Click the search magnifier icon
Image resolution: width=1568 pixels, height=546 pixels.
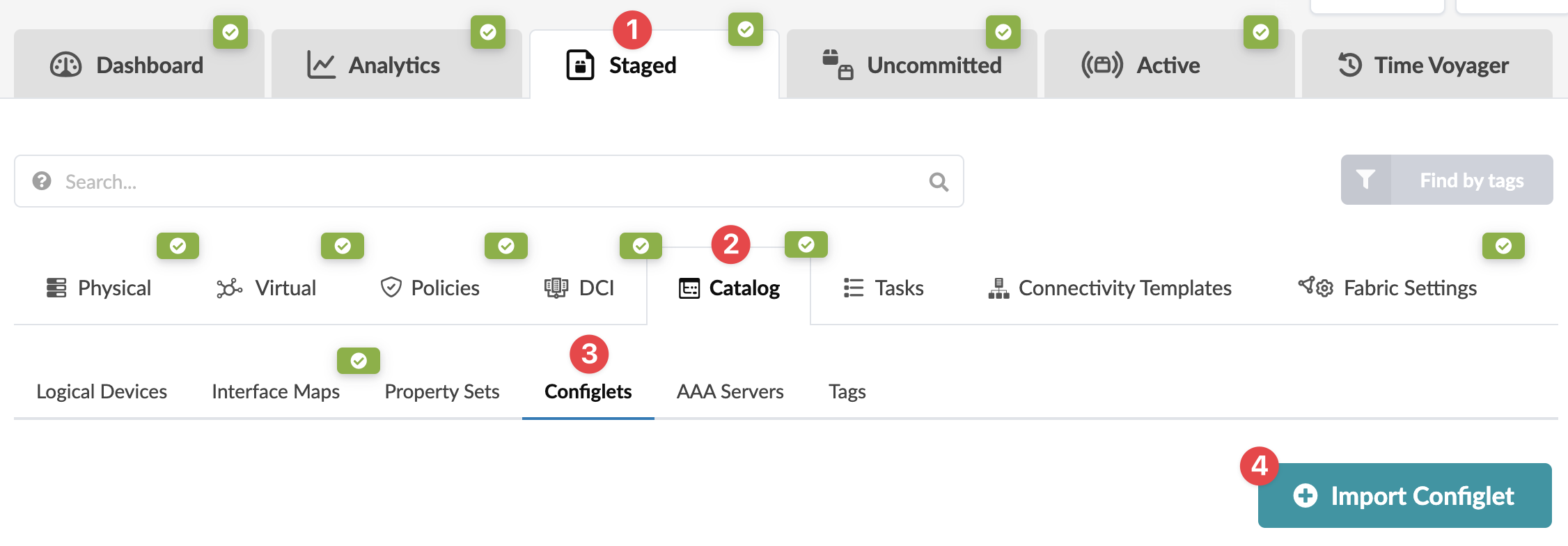(939, 182)
